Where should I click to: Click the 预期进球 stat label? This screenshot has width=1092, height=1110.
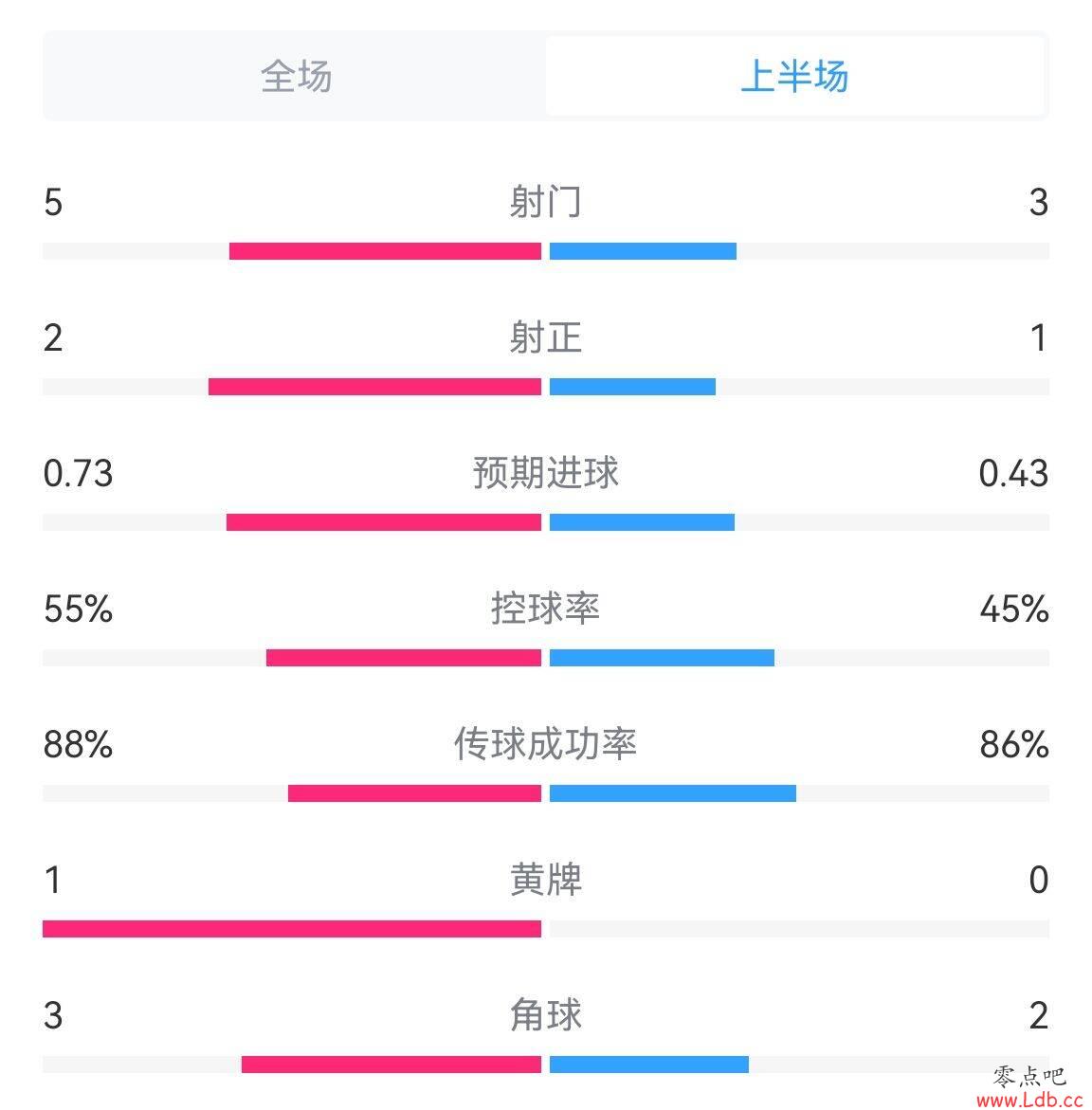coord(546,473)
